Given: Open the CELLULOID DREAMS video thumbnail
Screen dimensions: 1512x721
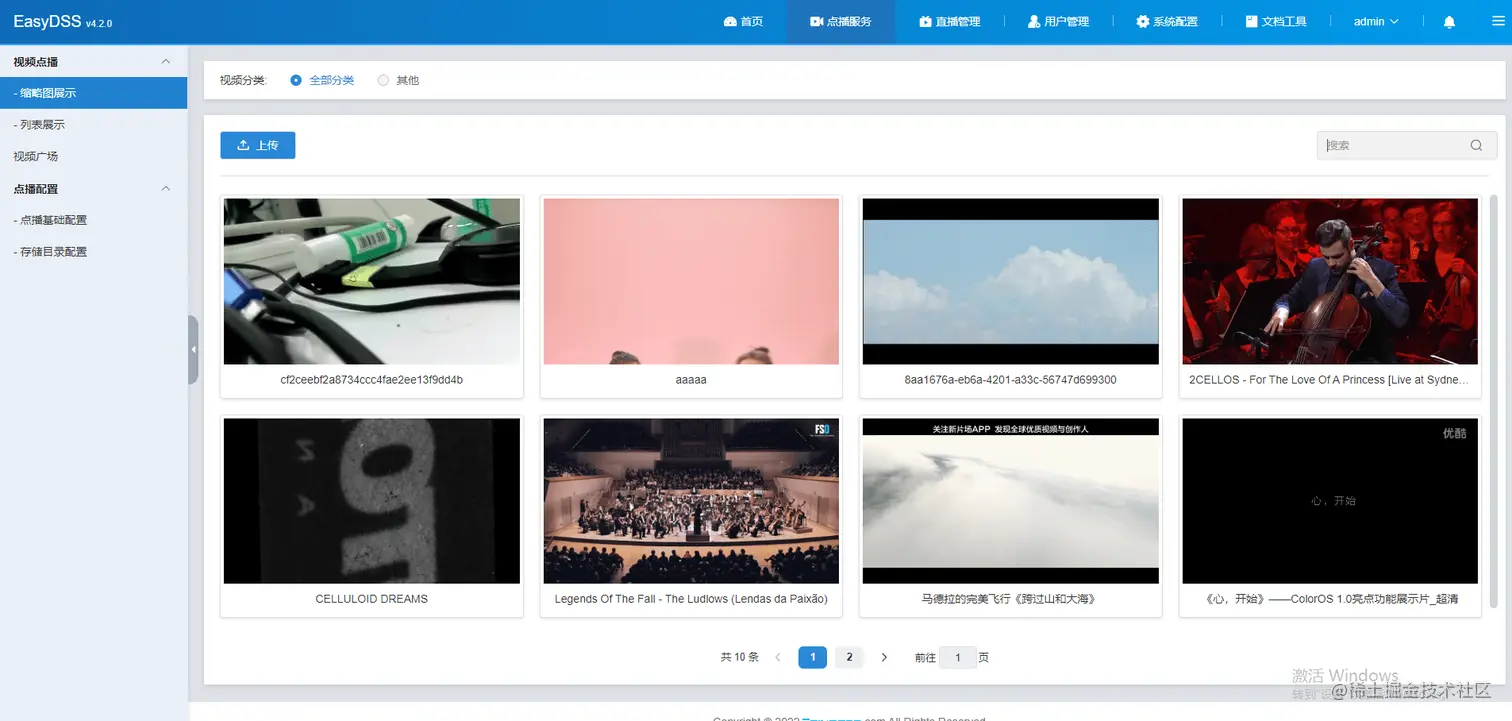Looking at the screenshot, I should [372, 501].
